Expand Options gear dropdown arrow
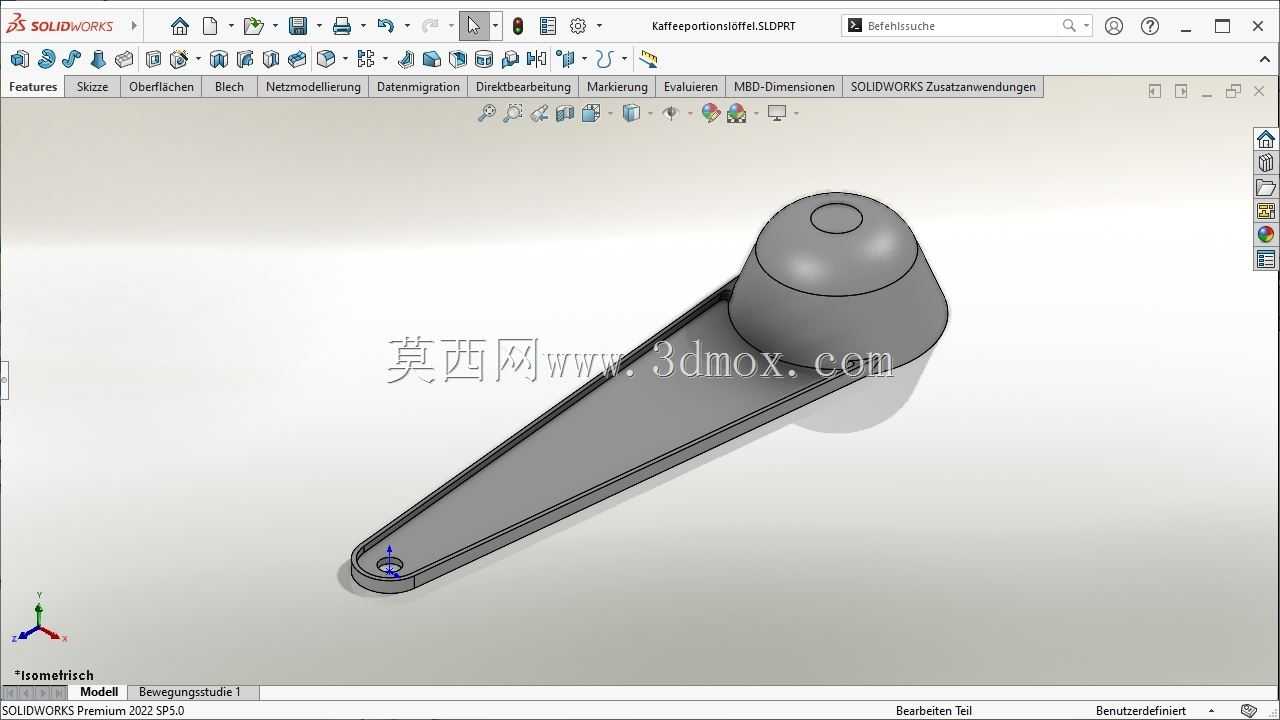The image size is (1280, 720). [599, 26]
